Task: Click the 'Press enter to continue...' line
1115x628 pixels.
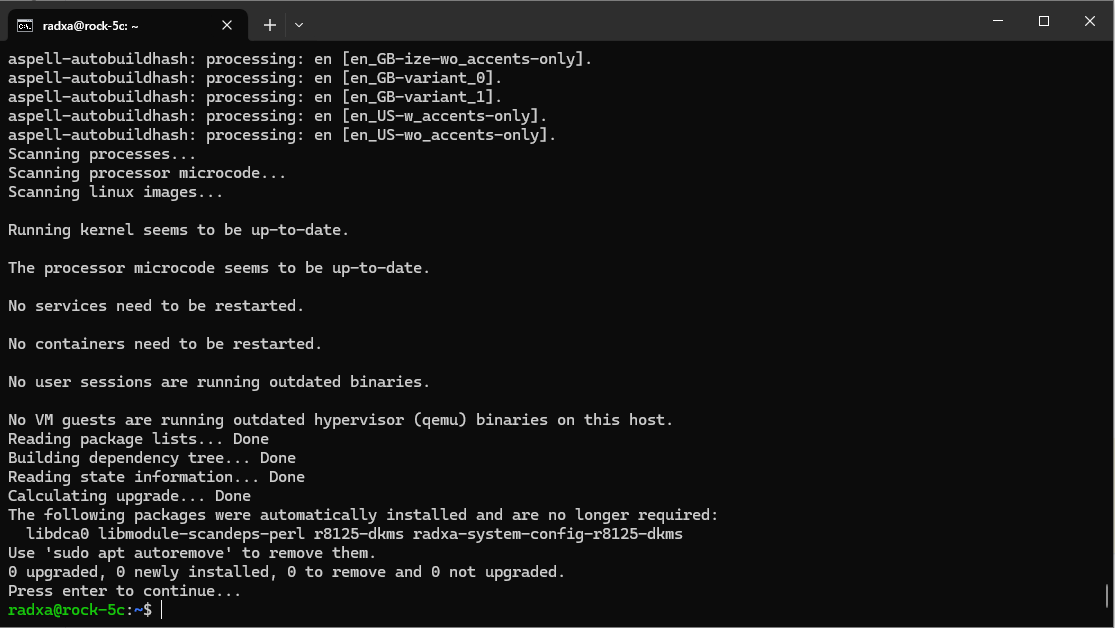Action: coord(124,591)
